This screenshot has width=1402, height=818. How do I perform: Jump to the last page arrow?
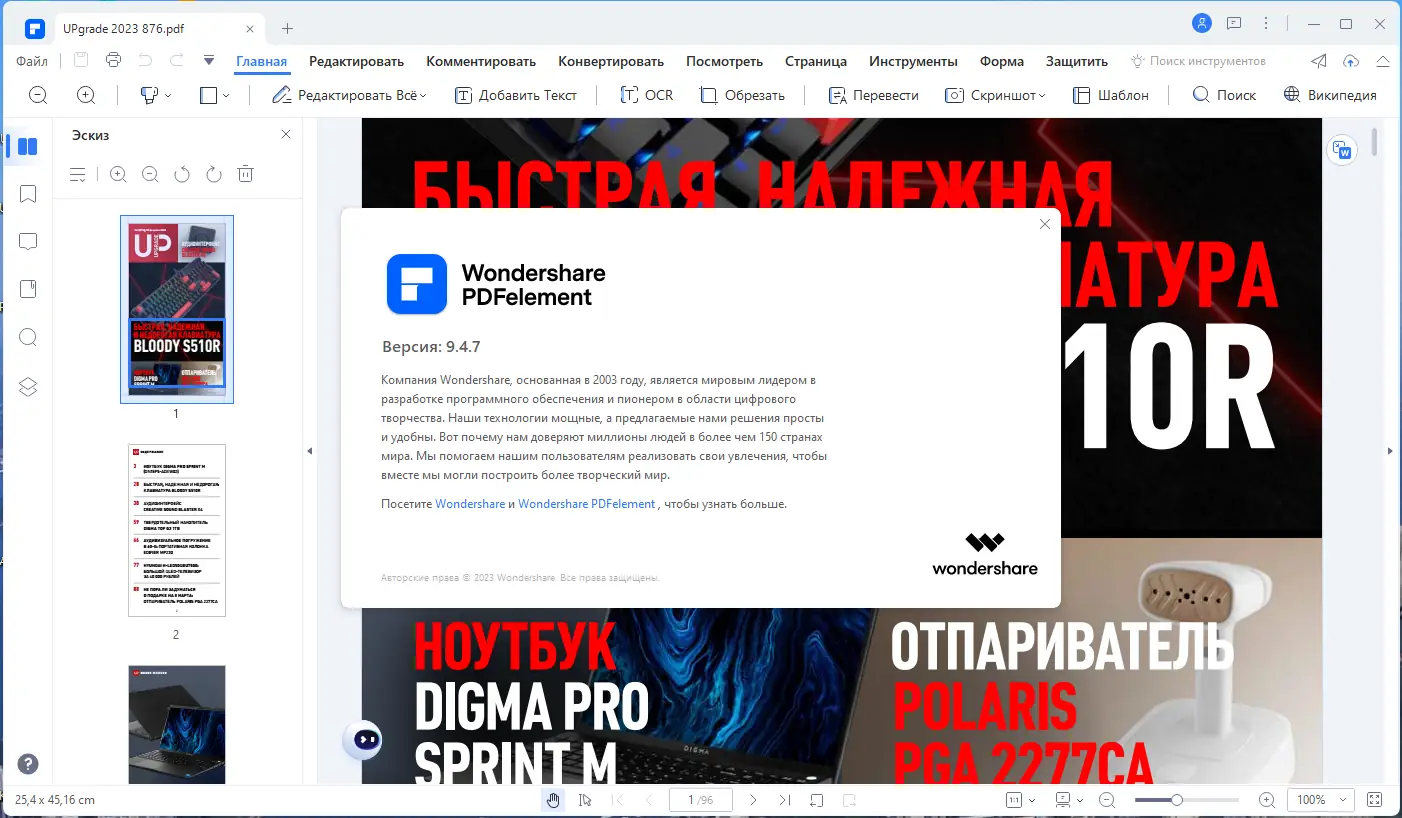pyautogui.click(x=785, y=800)
